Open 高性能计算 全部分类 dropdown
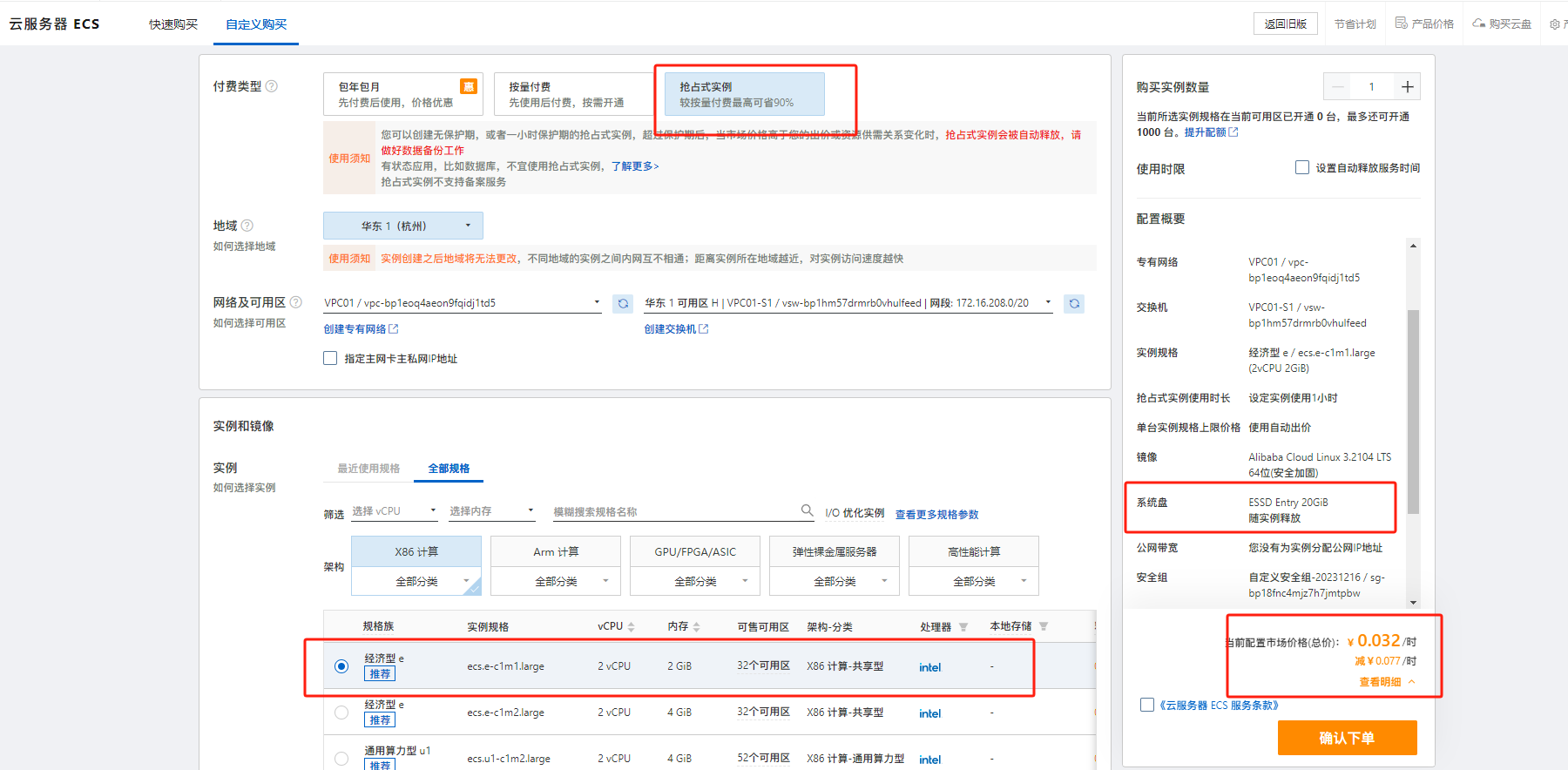This screenshot has height=770, width=1568. point(974,581)
